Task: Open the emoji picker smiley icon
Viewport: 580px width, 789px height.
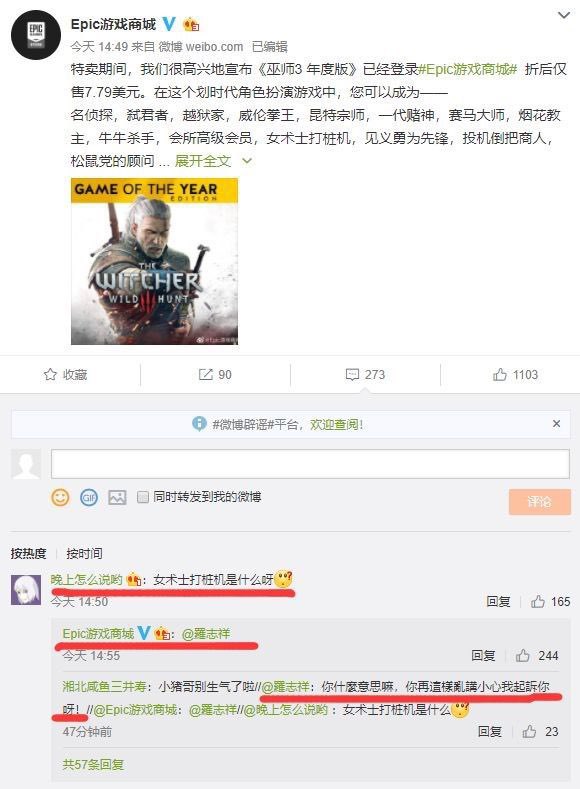Action: pos(60,498)
